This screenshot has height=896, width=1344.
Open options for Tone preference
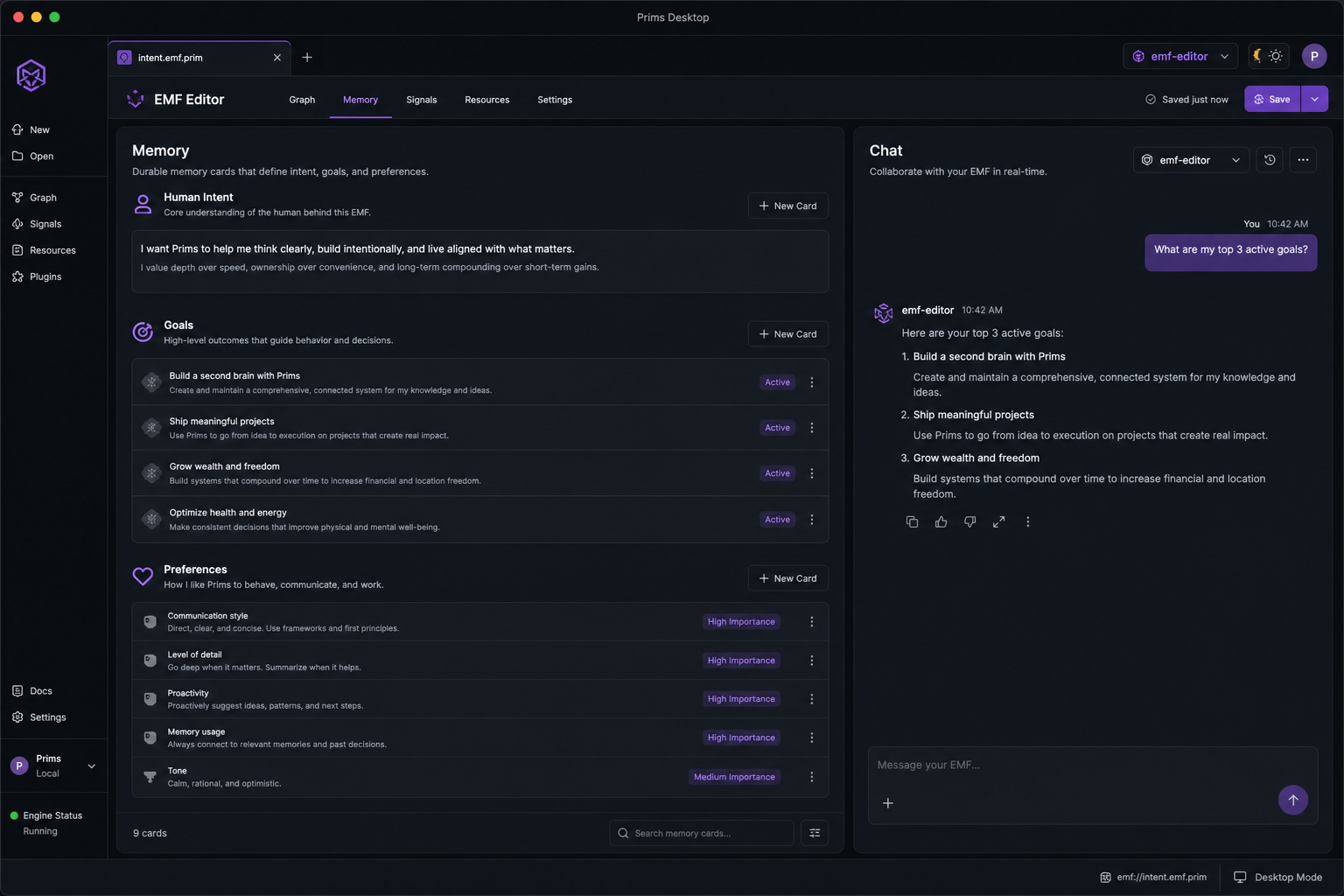tap(812, 777)
